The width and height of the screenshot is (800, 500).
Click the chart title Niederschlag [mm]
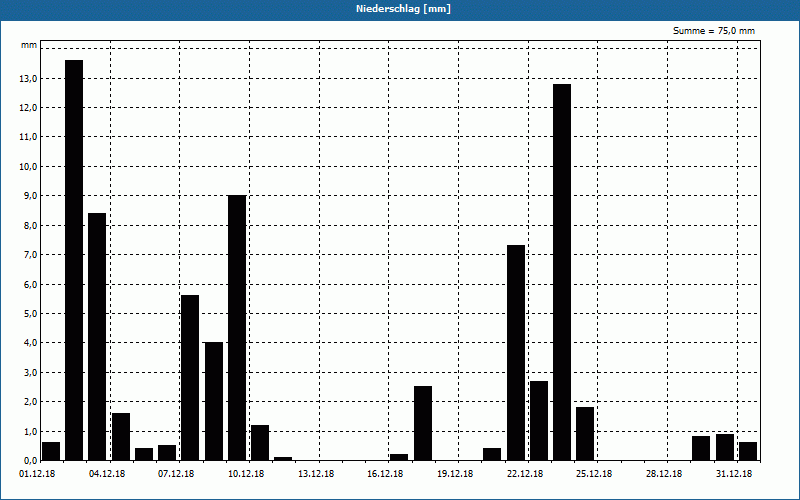pos(403,9)
